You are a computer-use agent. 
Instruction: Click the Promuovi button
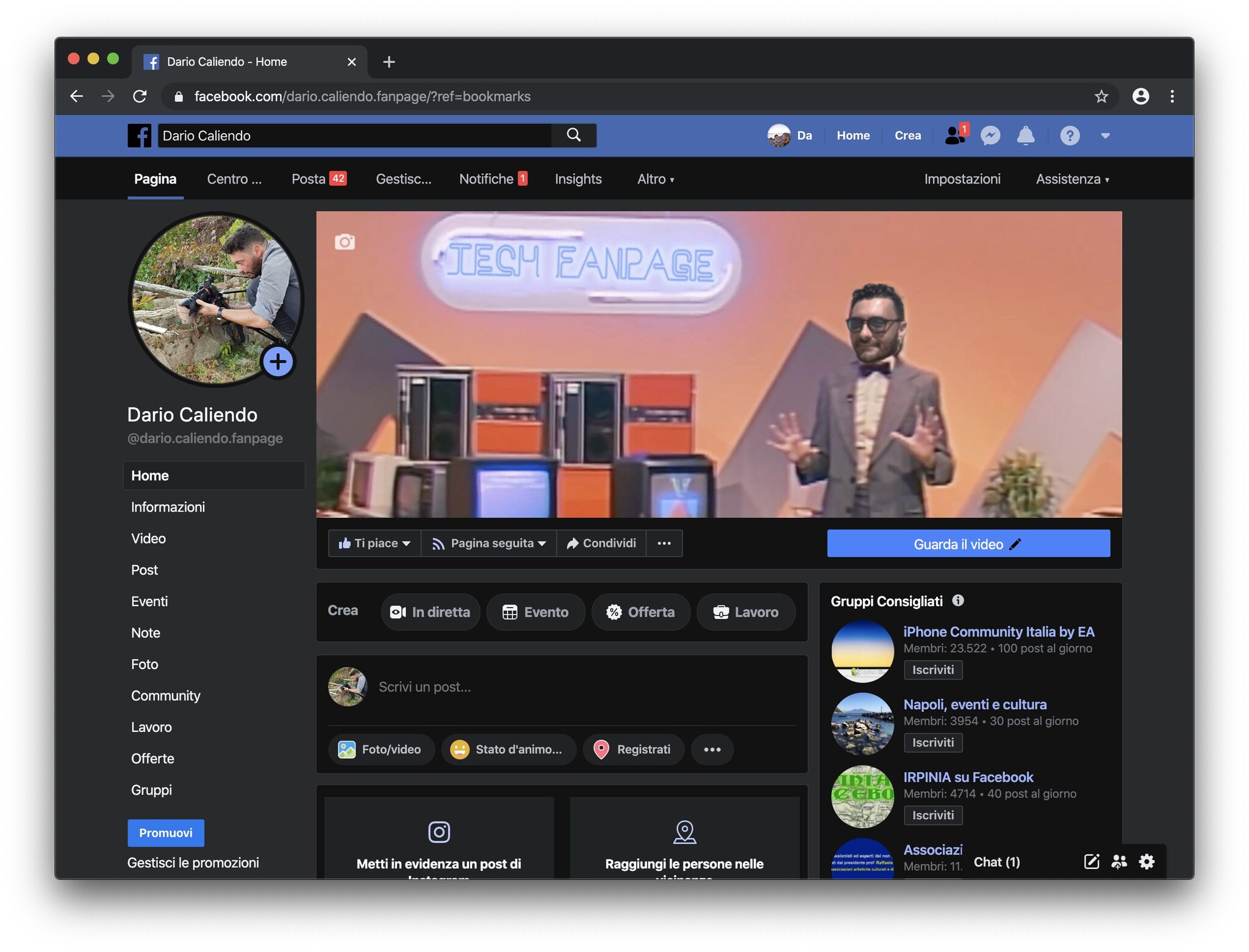click(x=165, y=832)
